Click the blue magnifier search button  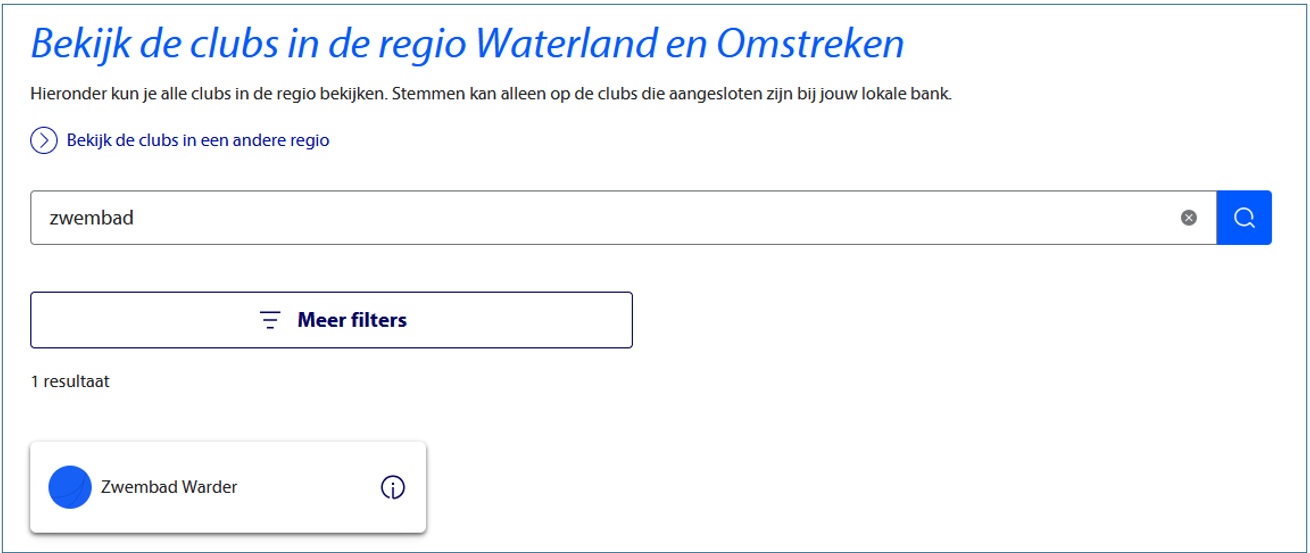pyautogui.click(x=1244, y=218)
